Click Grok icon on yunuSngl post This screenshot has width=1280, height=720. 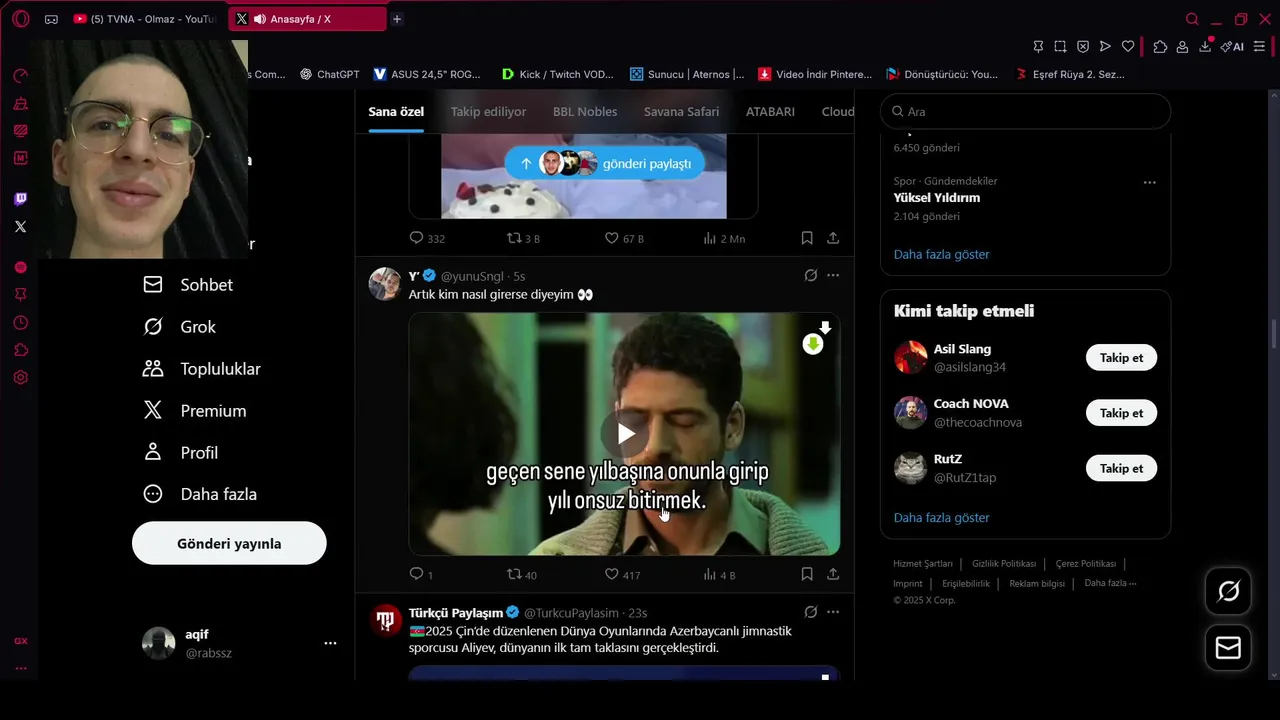point(811,276)
